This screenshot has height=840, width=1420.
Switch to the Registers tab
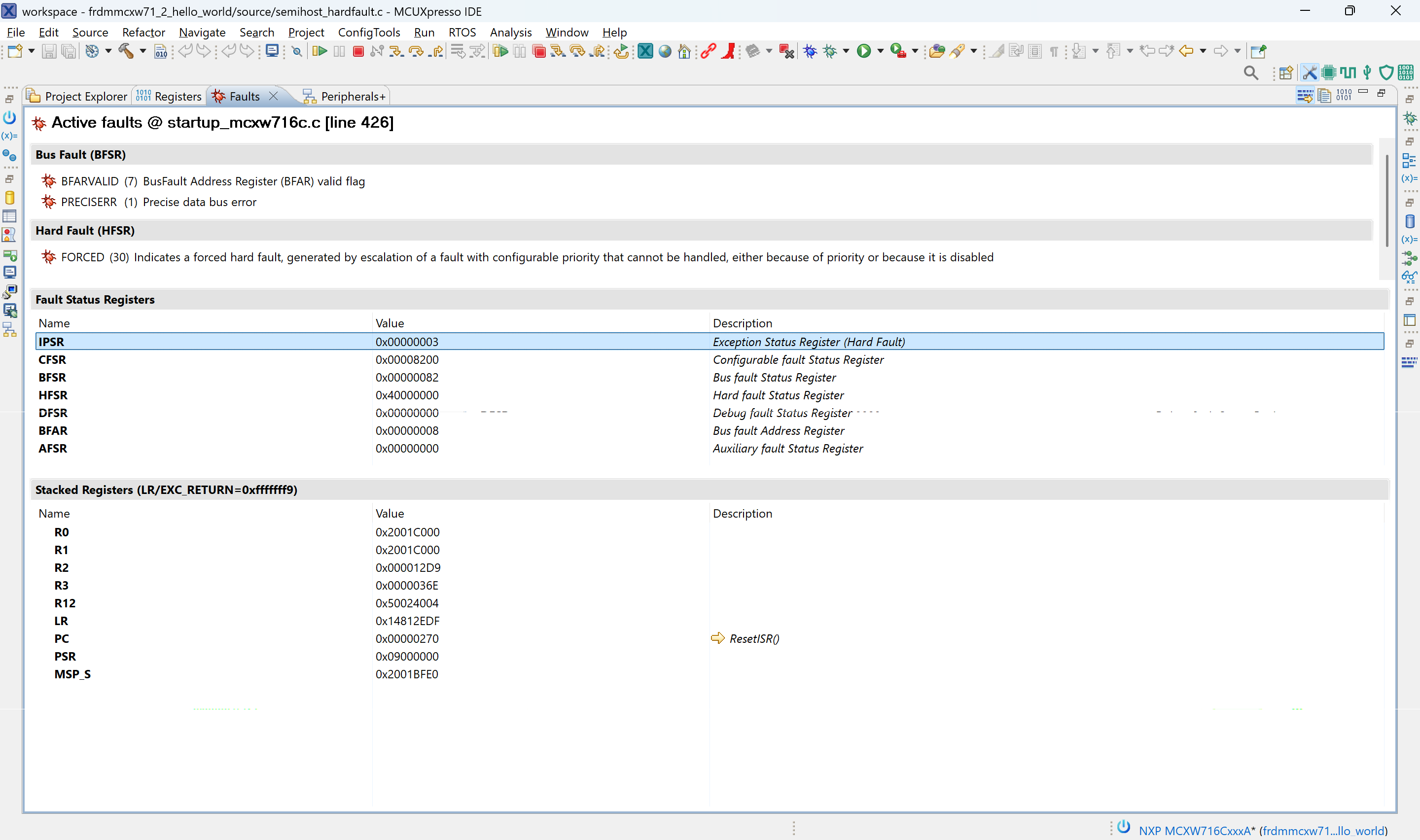tap(169, 96)
